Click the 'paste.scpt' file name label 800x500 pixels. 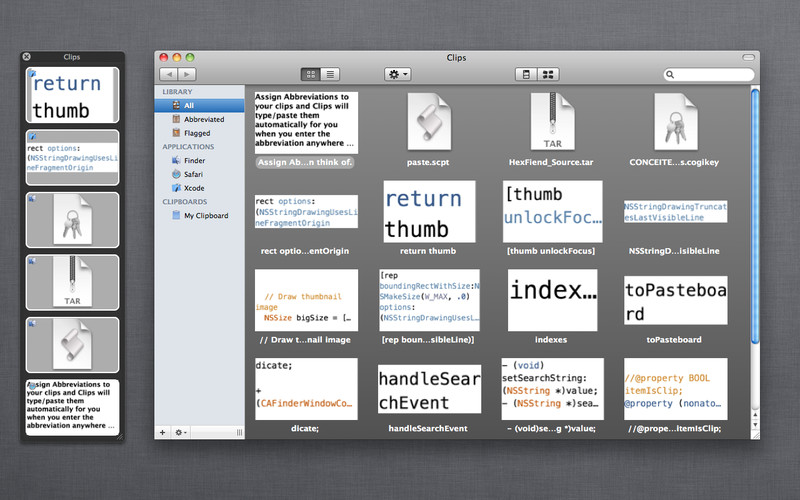(428, 162)
